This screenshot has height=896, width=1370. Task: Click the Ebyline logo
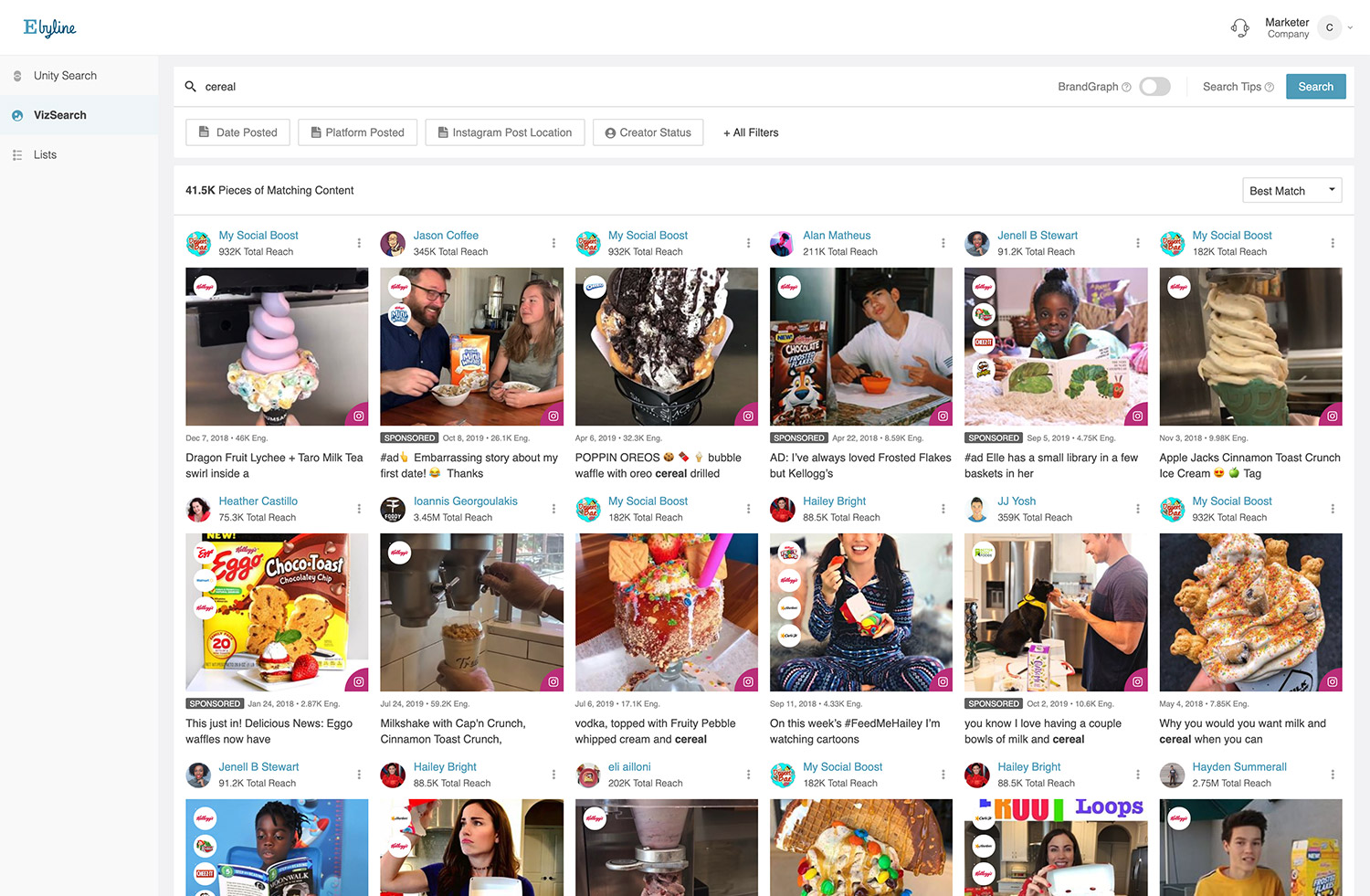(49, 27)
